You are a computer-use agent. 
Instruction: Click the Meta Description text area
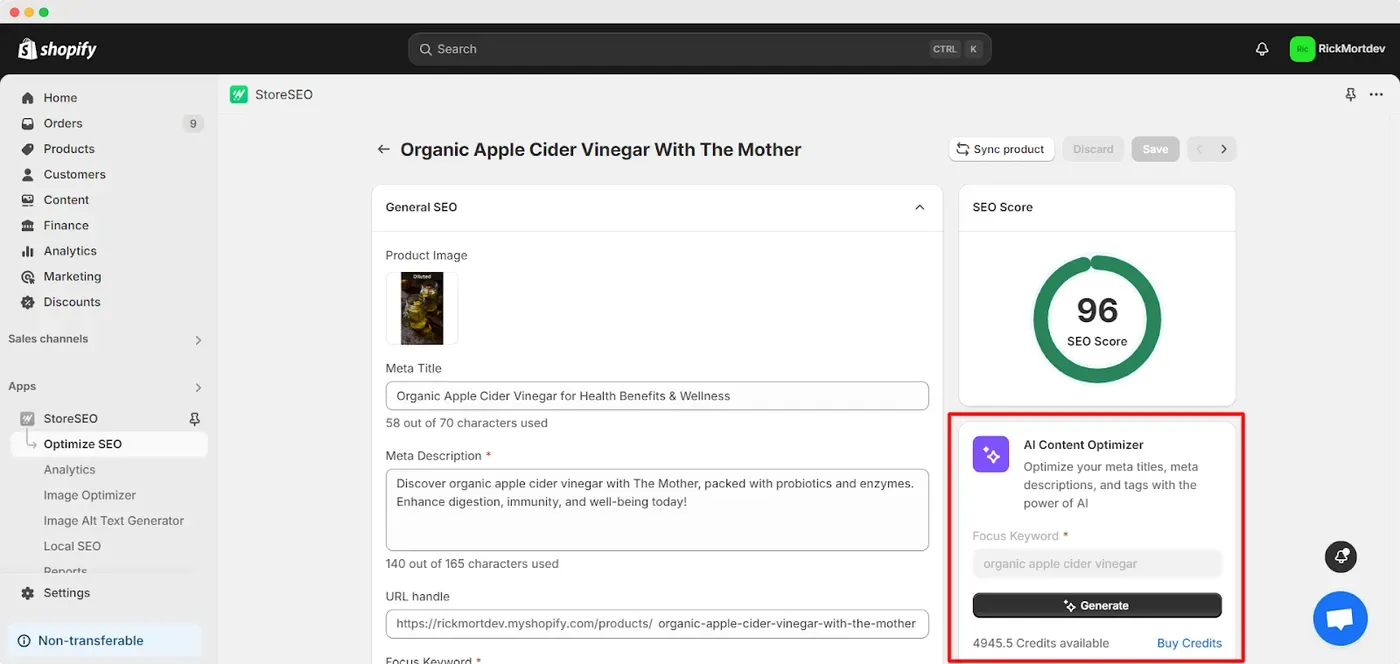[x=657, y=510]
